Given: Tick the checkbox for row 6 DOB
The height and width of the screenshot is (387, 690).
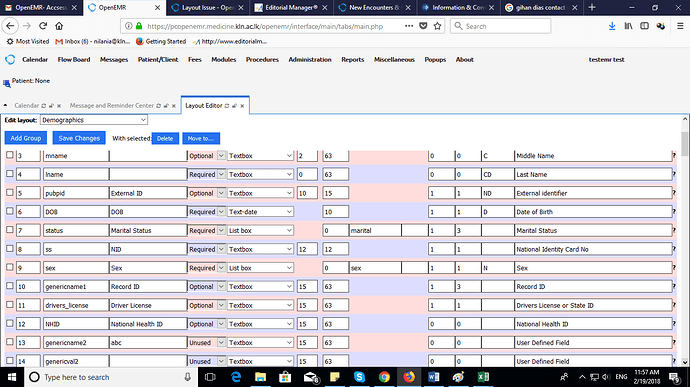Looking at the screenshot, I should pyautogui.click(x=10, y=211).
